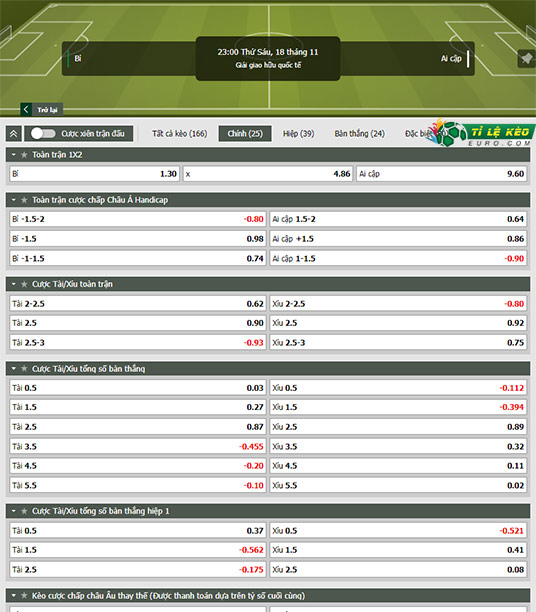Screen dimensions: 536x612
Task: Click the match time 23:00 Thứ Sáu
Action: pos(268,52)
